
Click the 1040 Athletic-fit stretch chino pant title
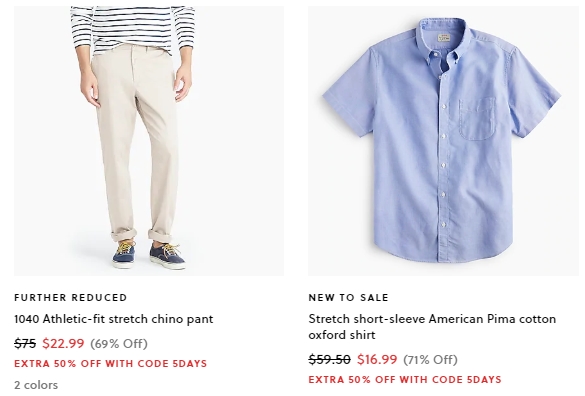coord(113,319)
